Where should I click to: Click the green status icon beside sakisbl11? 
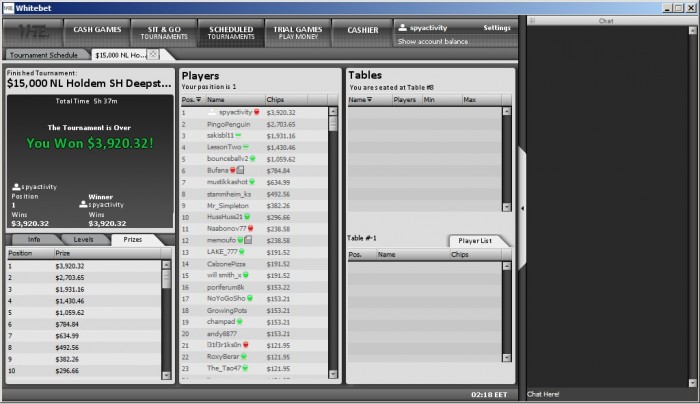point(238,135)
